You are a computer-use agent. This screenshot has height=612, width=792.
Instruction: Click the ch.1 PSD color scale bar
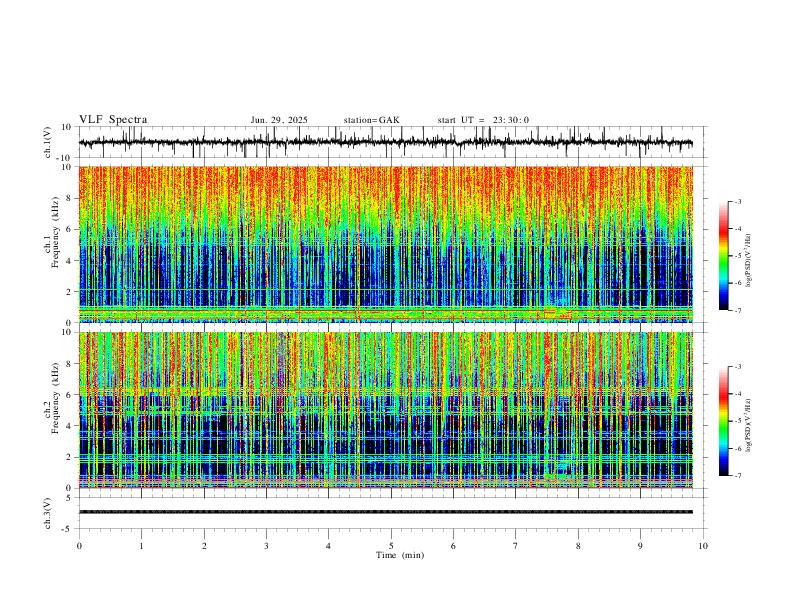coord(724,256)
